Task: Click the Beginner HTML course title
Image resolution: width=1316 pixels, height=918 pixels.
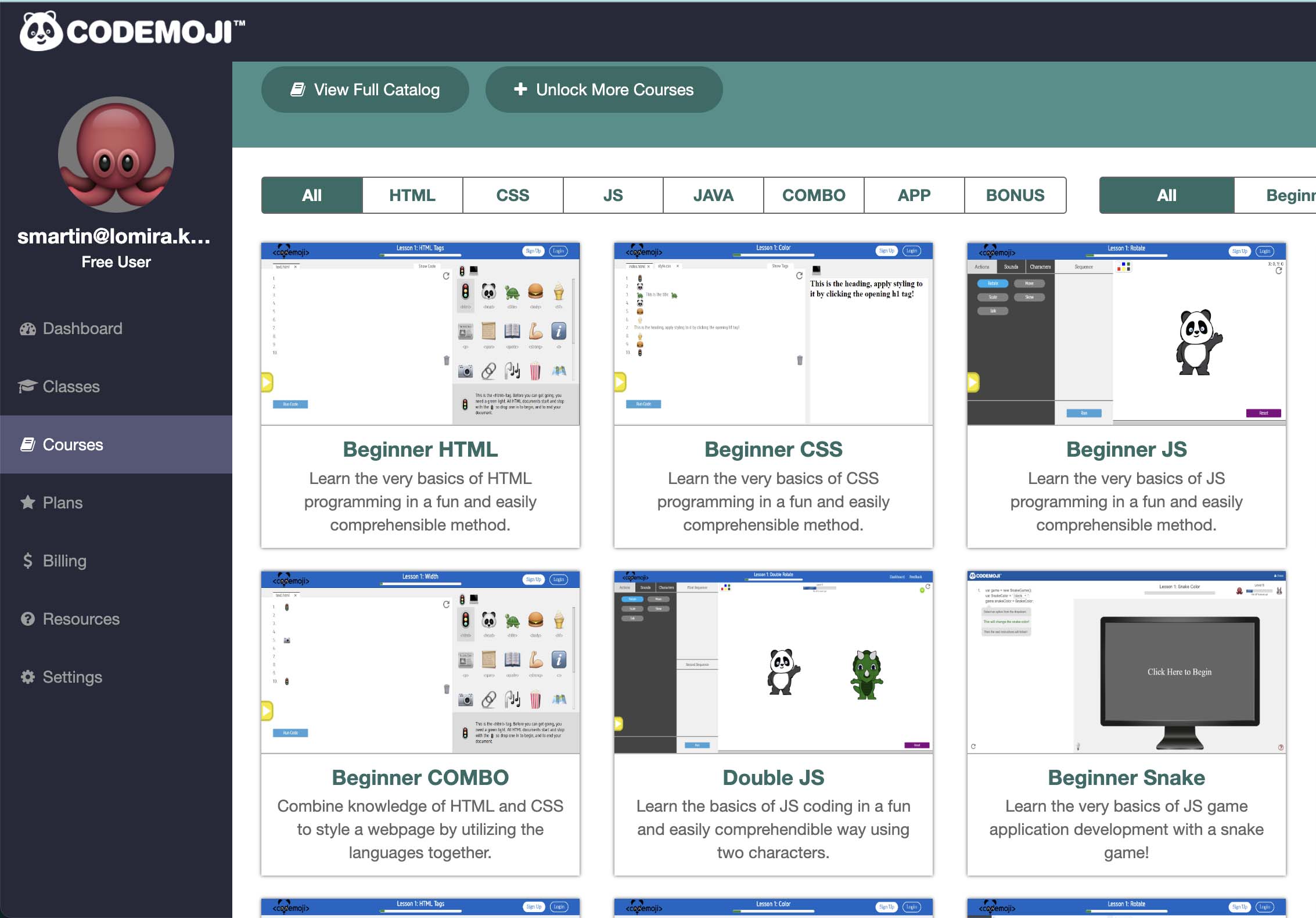Action: point(420,449)
